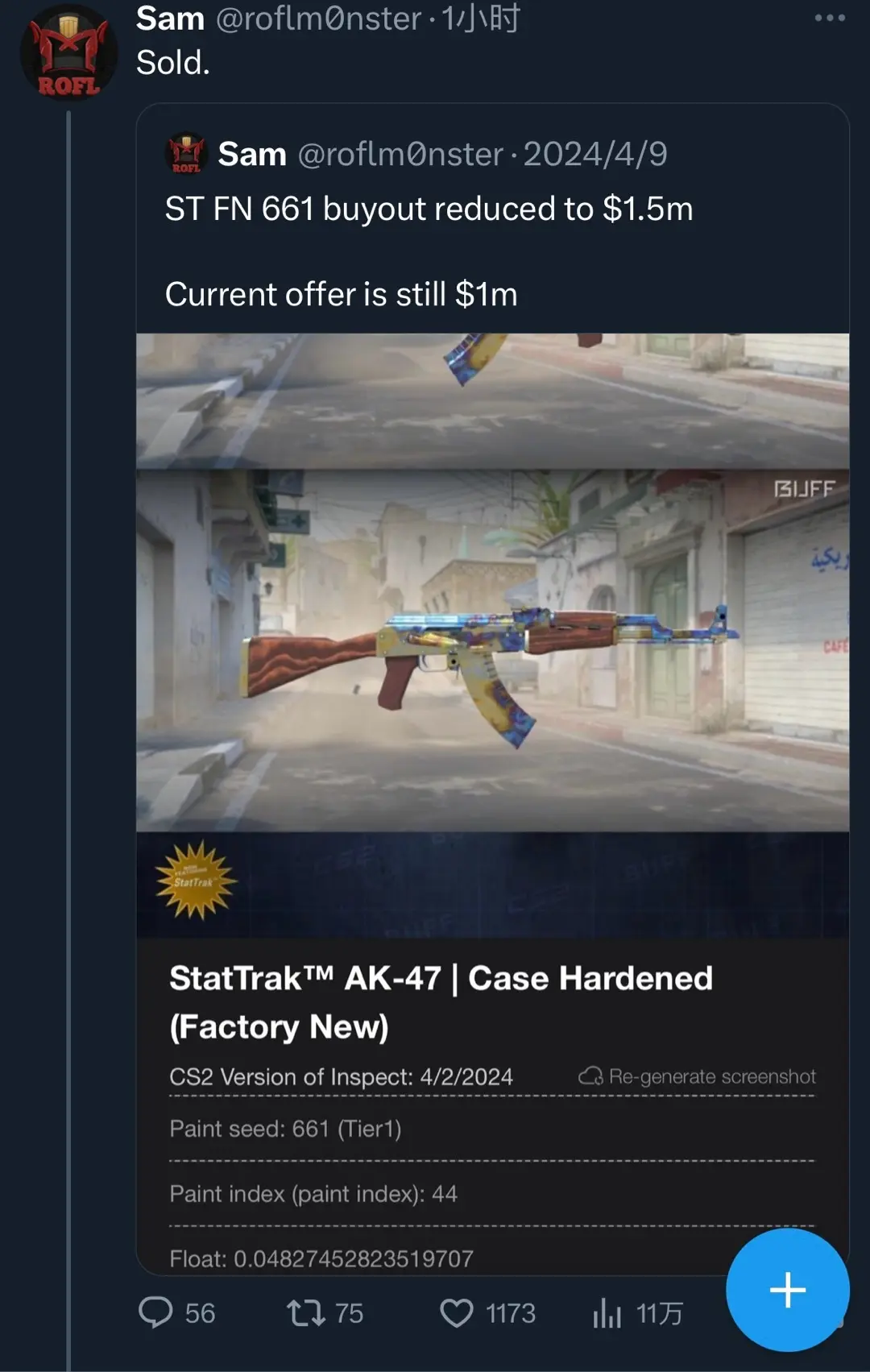
Task: Open Sam display name in quoted tweet
Action: point(252,154)
